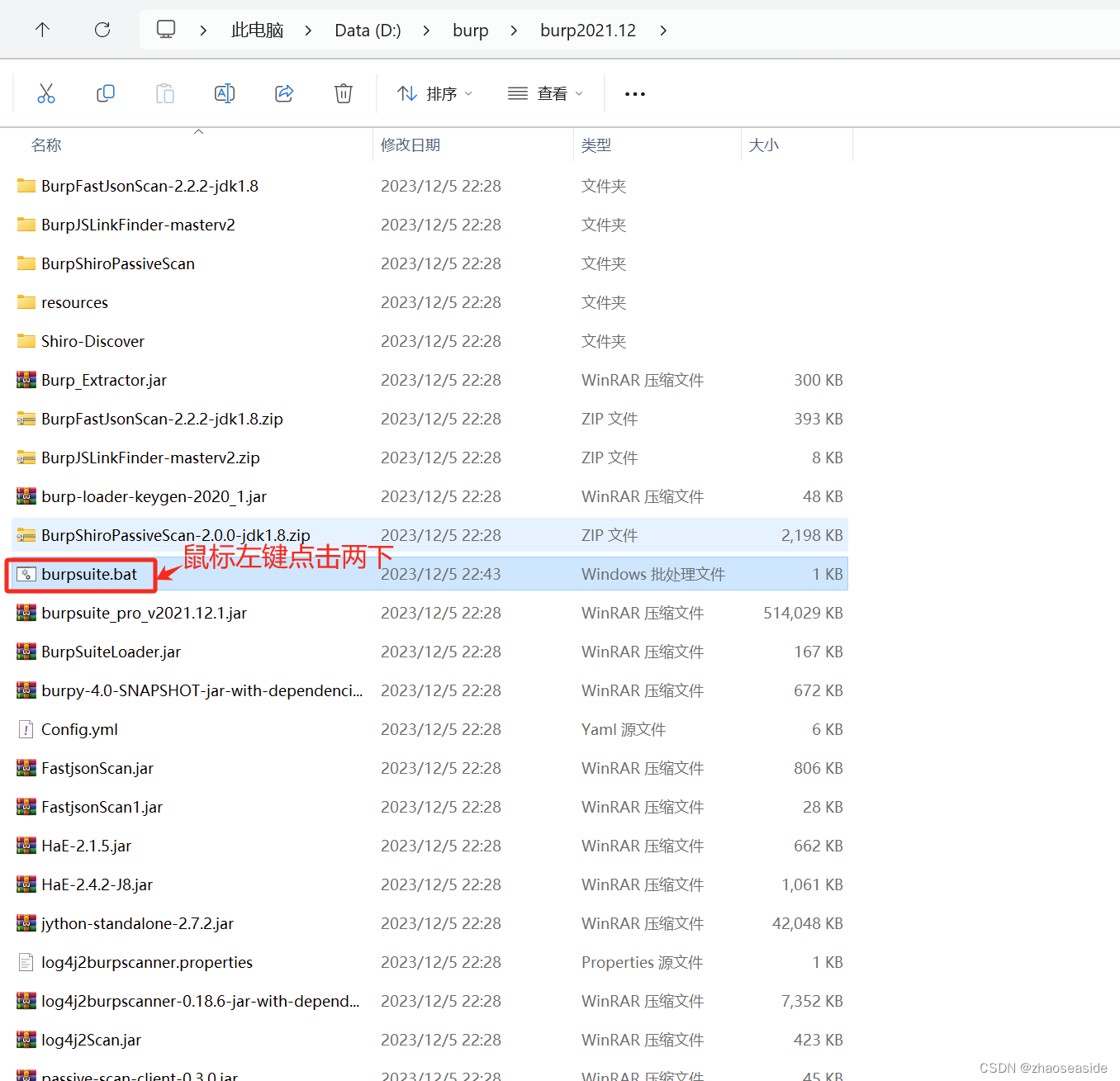Select file name FastjsonScan1.jar
This screenshot has width=1120, height=1081.
pos(102,807)
